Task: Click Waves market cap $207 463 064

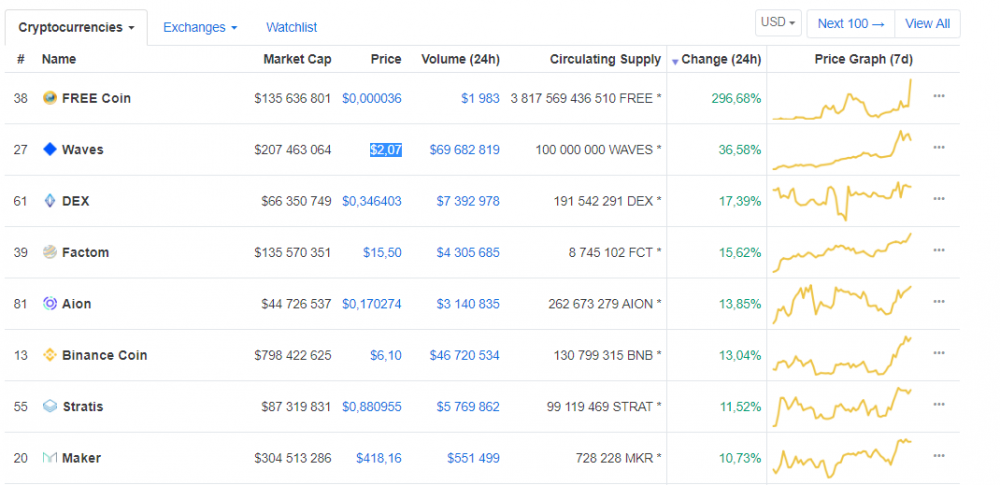Action: click(x=293, y=150)
